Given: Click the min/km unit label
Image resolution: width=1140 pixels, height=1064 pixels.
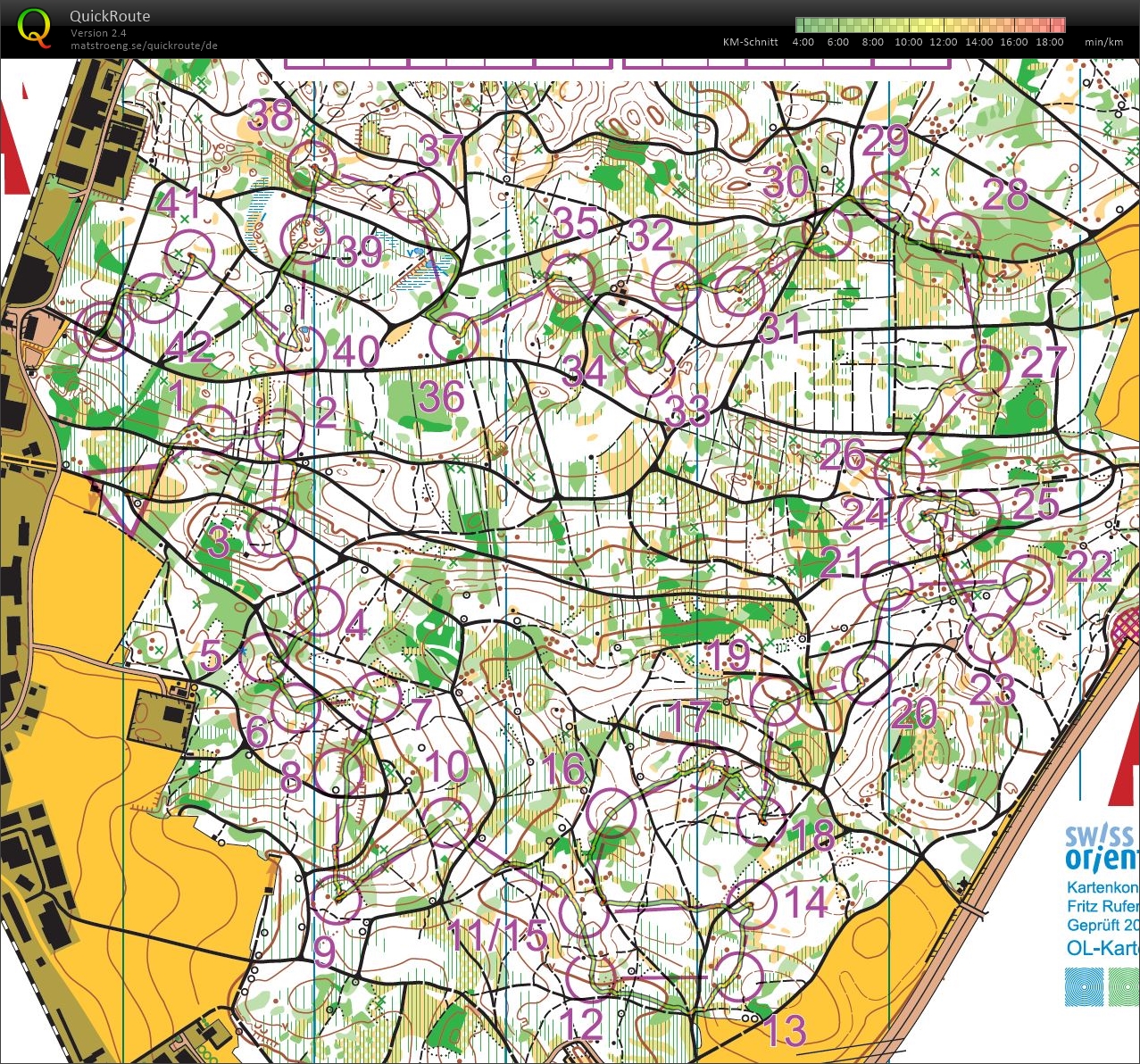Looking at the screenshot, I should 1103,42.
